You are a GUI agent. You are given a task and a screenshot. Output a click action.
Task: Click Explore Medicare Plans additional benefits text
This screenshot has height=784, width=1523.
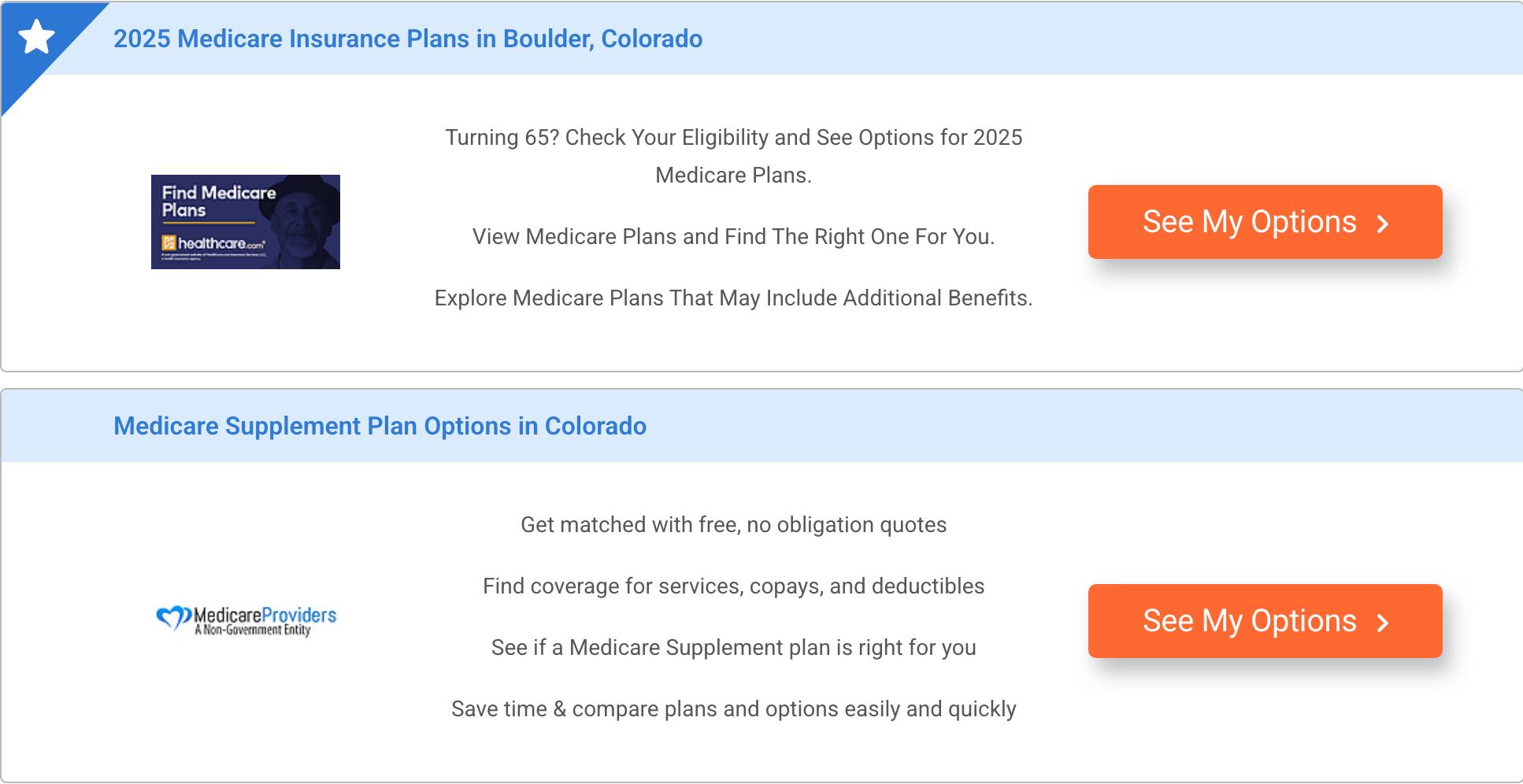tap(734, 298)
